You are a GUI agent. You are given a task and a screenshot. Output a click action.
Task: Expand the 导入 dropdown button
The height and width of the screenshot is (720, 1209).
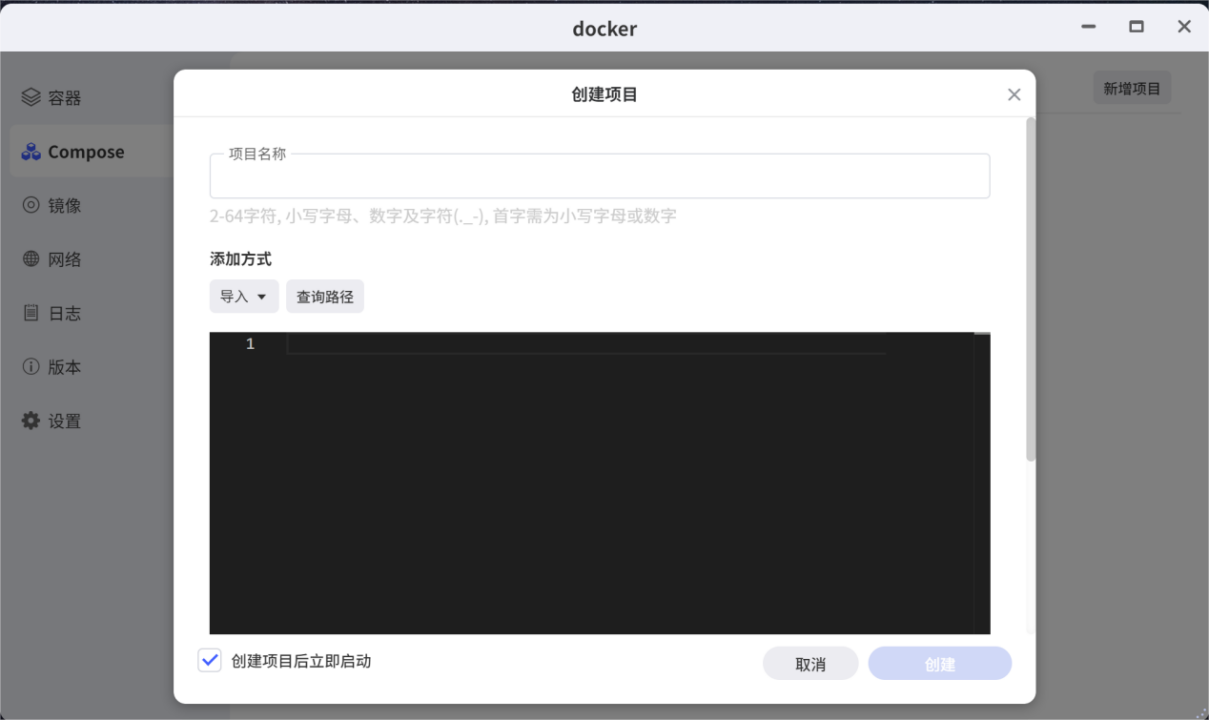pos(244,296)
